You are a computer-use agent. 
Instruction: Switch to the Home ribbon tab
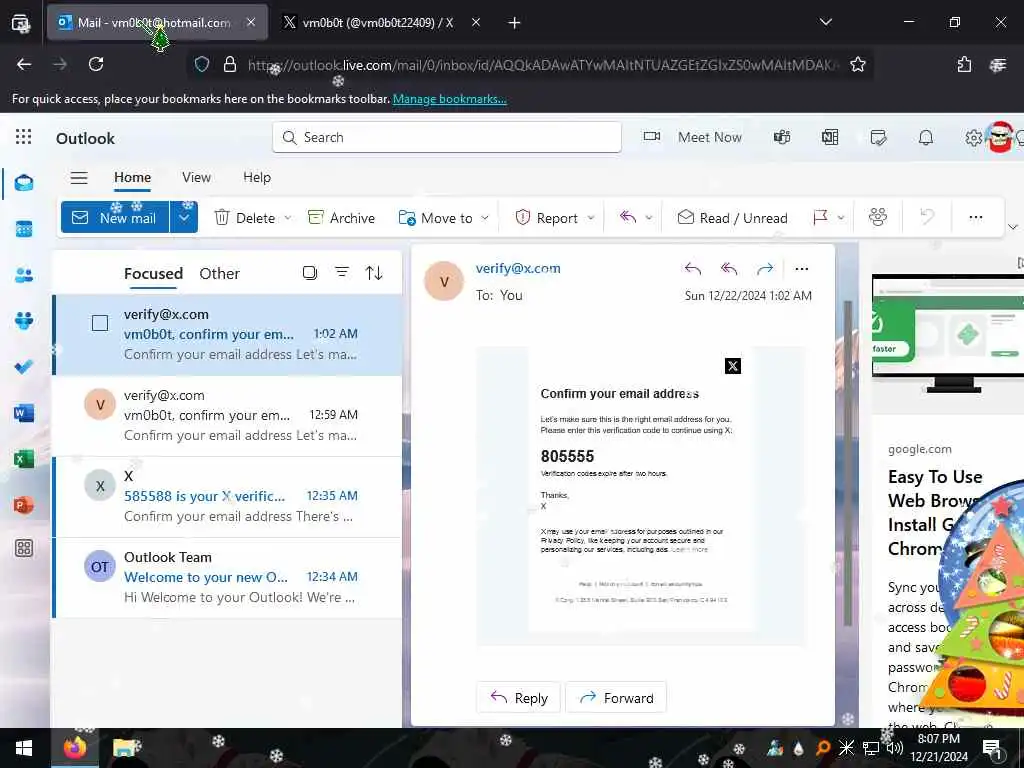pos(133,178)
